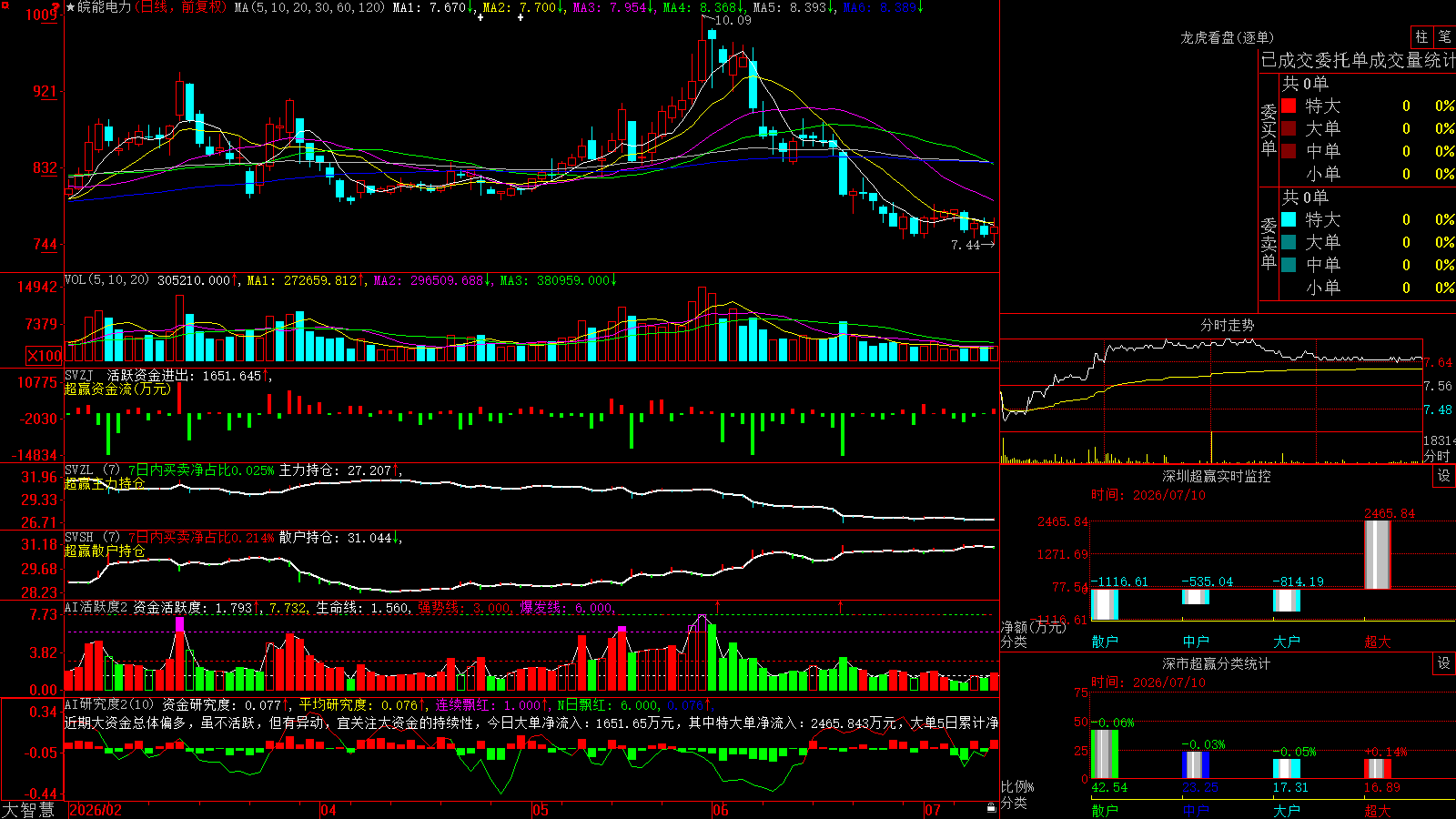The height and width of the screenshot is (819, 1456).
Task: Click the 06 month marker on the timeline
Action: [721, 810]
